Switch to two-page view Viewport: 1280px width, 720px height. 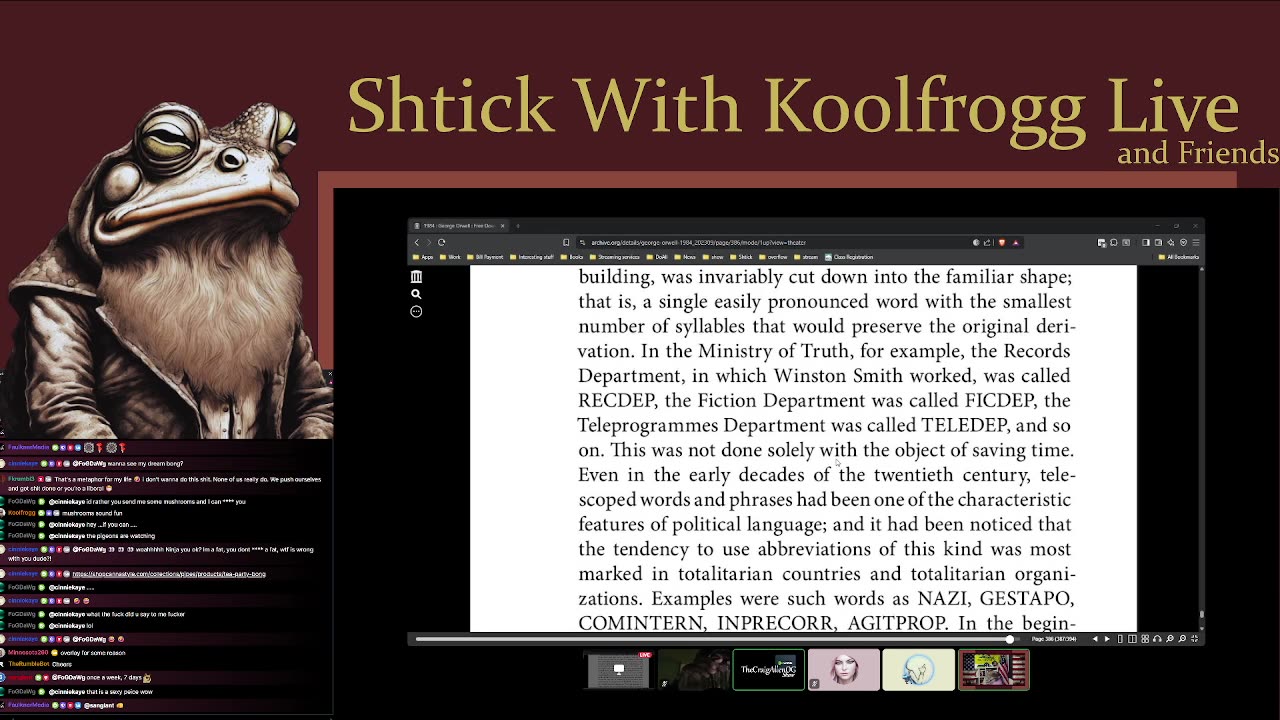(1132, 639)
